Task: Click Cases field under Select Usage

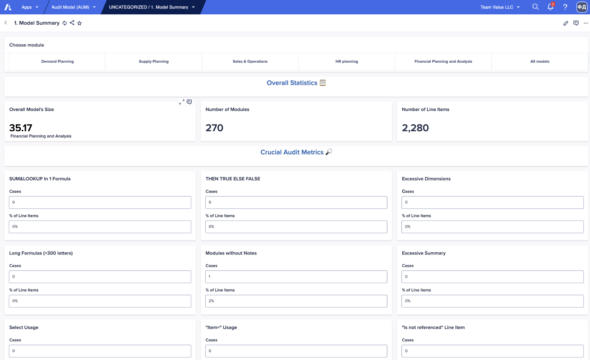Action: (x=100, y=351)
